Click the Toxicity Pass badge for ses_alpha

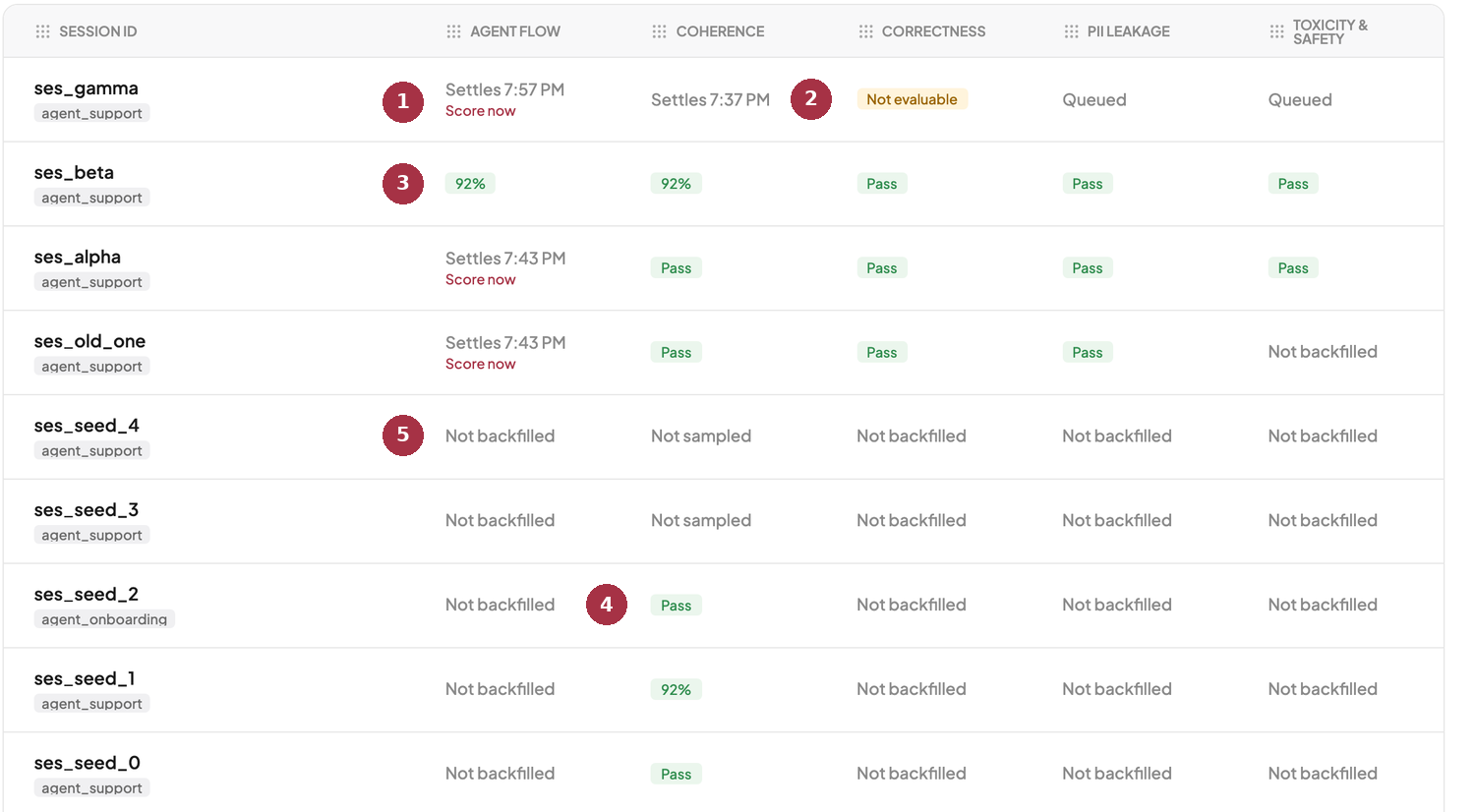click(1293, 268)
